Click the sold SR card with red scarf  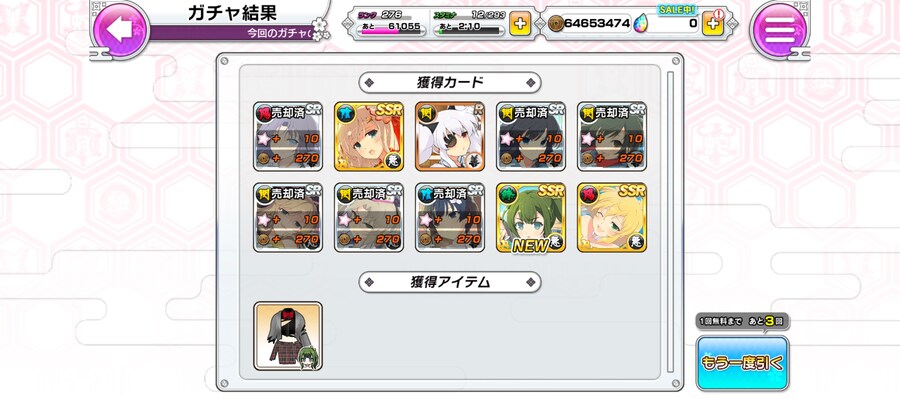[612, 137]
